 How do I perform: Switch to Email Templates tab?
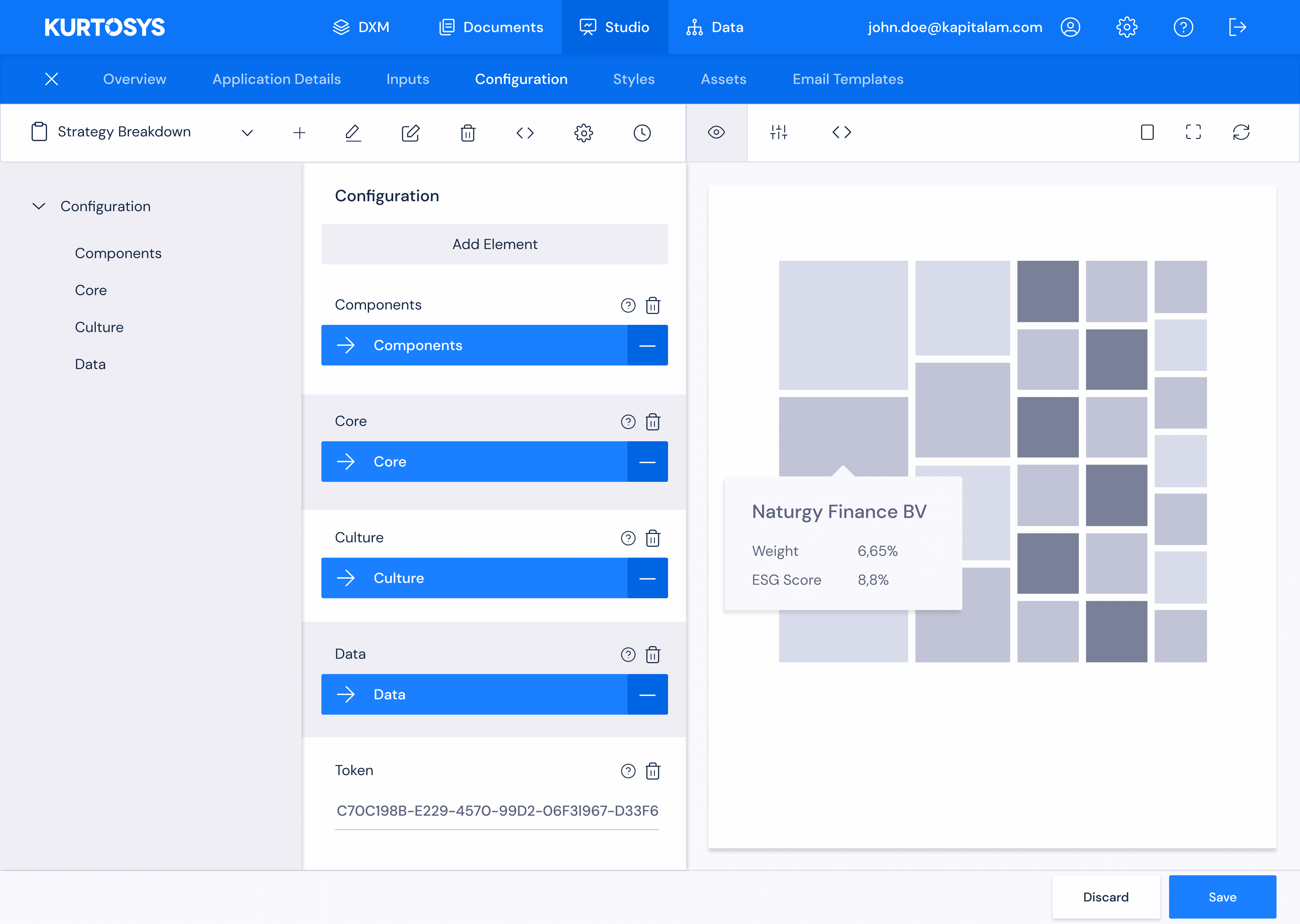pyautogui.click(x=848, y=79)
